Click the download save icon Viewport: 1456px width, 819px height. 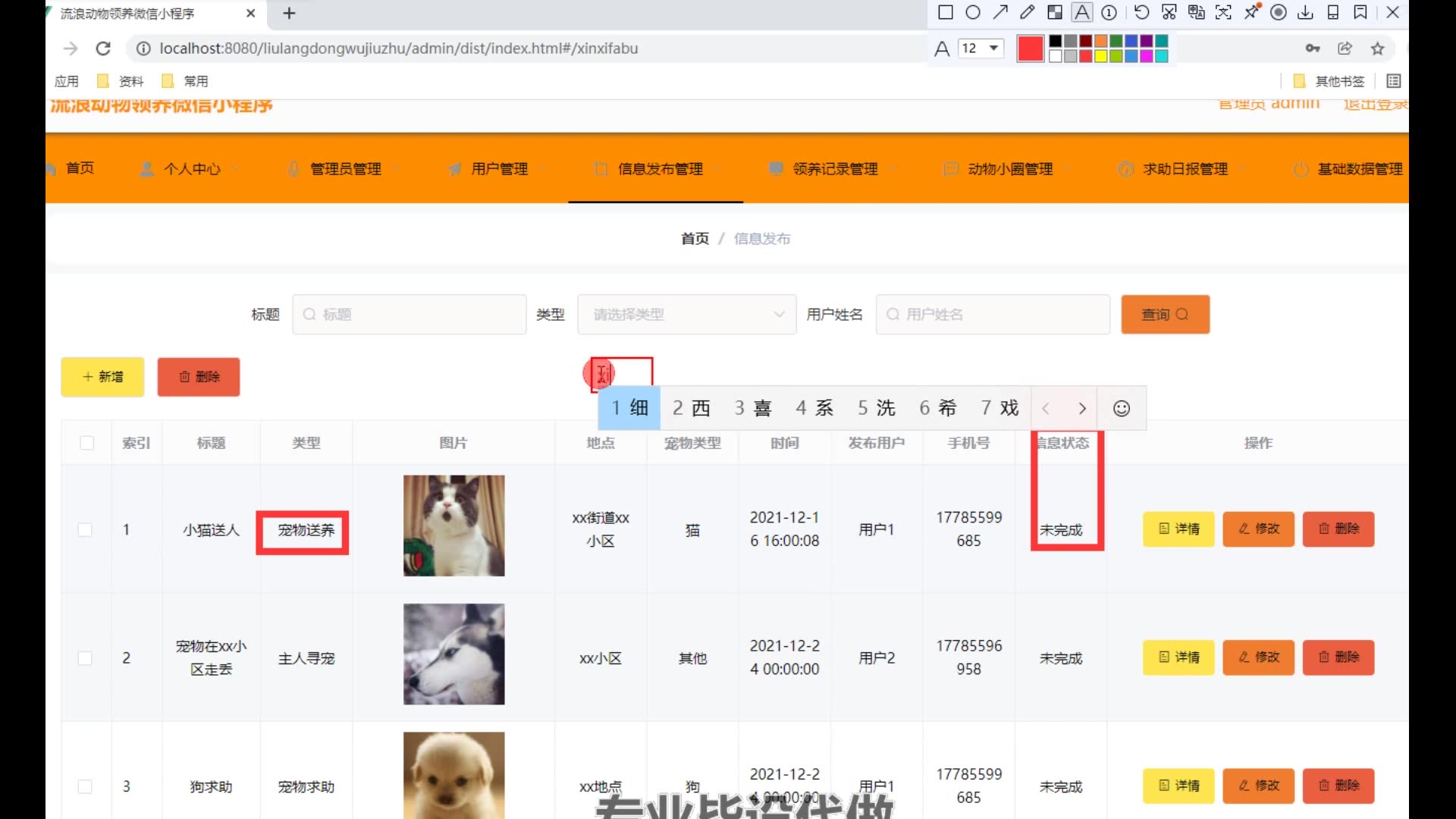tap(1305, 12)
